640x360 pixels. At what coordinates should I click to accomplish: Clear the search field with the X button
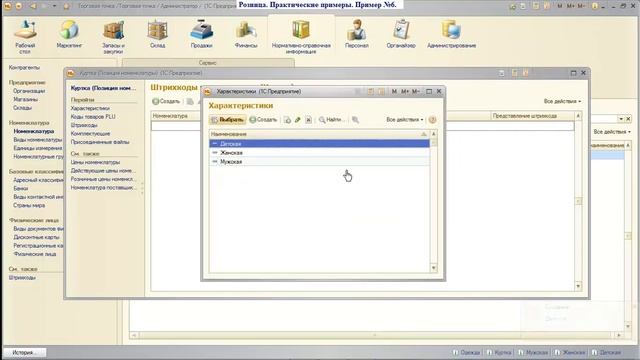pos(628,119)
